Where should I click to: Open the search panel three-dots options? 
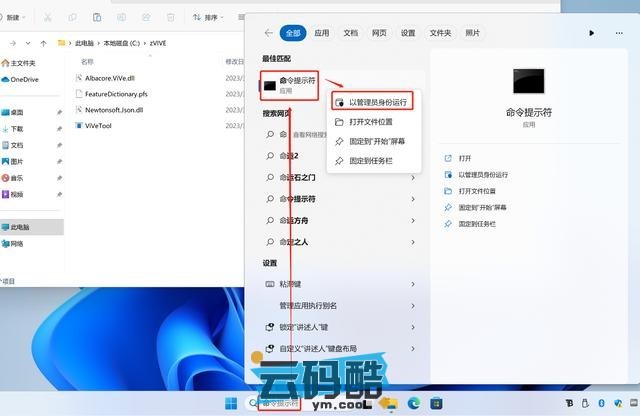[x=621, y=33]
